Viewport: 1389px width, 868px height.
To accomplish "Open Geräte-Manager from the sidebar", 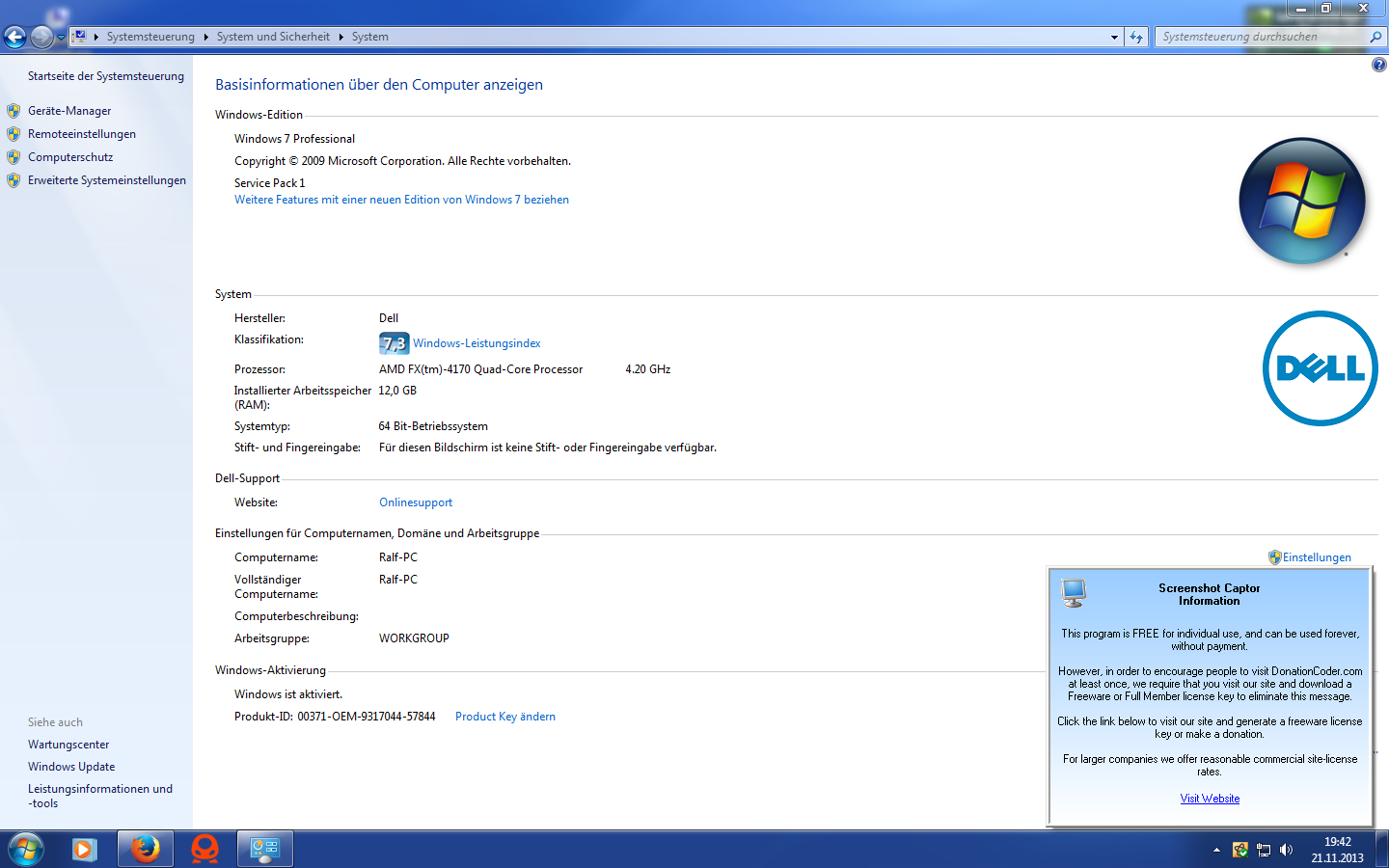I will [x=69, y=111].
